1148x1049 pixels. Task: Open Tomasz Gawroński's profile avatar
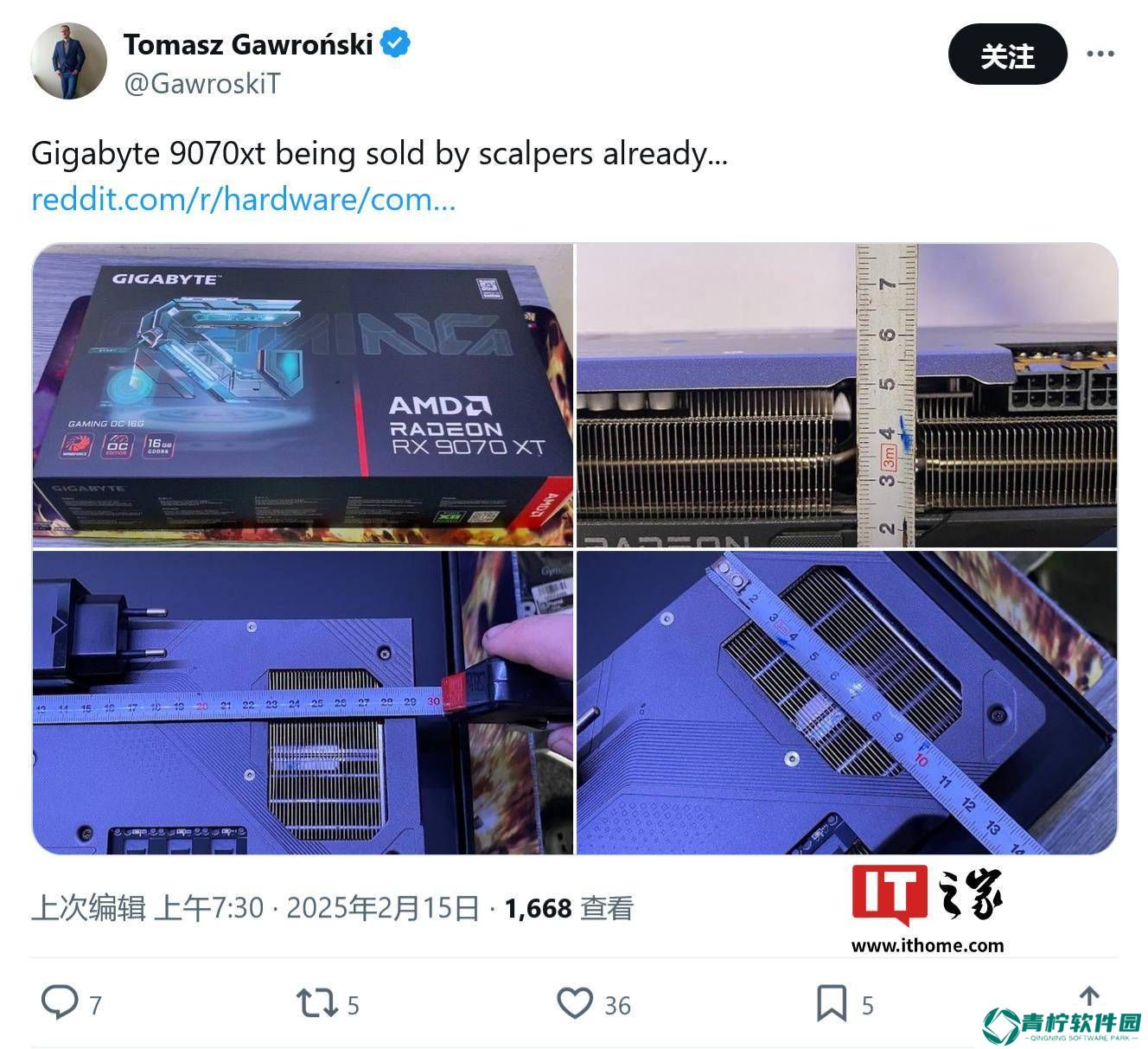[x=68, y=61]
